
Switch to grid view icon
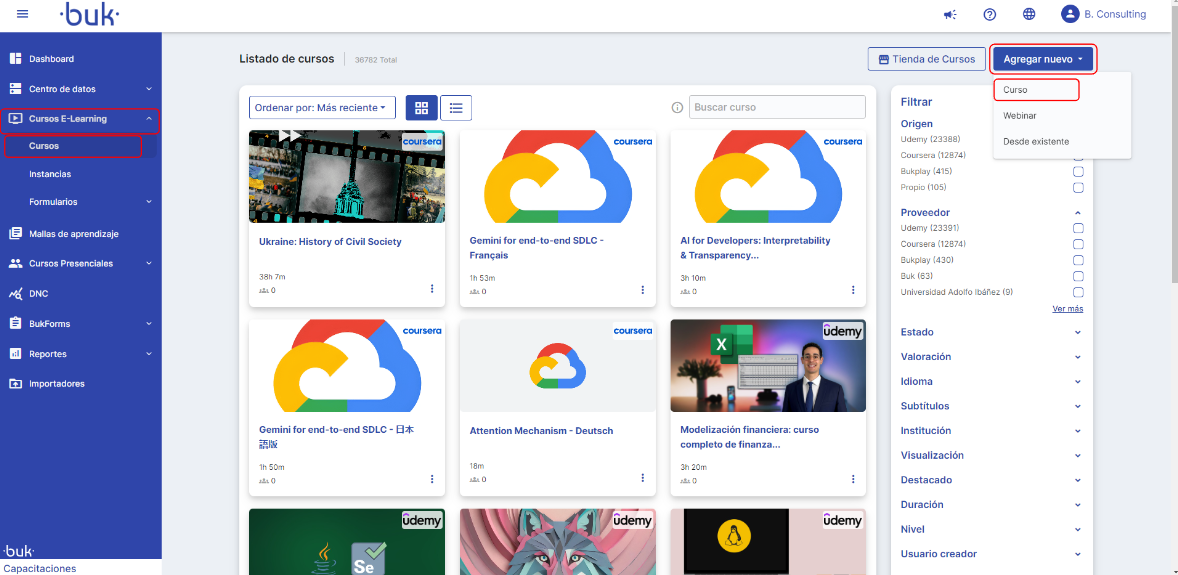(421, 107)
